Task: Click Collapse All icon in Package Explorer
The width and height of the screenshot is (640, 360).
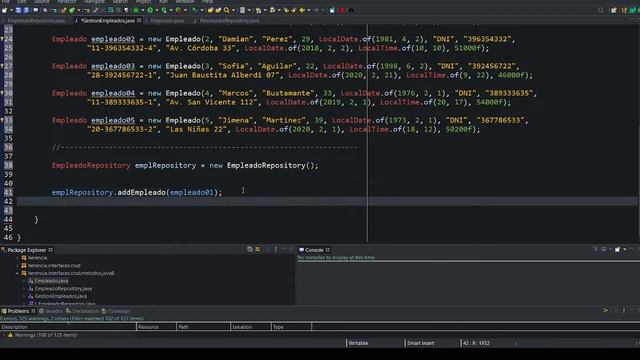Action: pos(250,249)
